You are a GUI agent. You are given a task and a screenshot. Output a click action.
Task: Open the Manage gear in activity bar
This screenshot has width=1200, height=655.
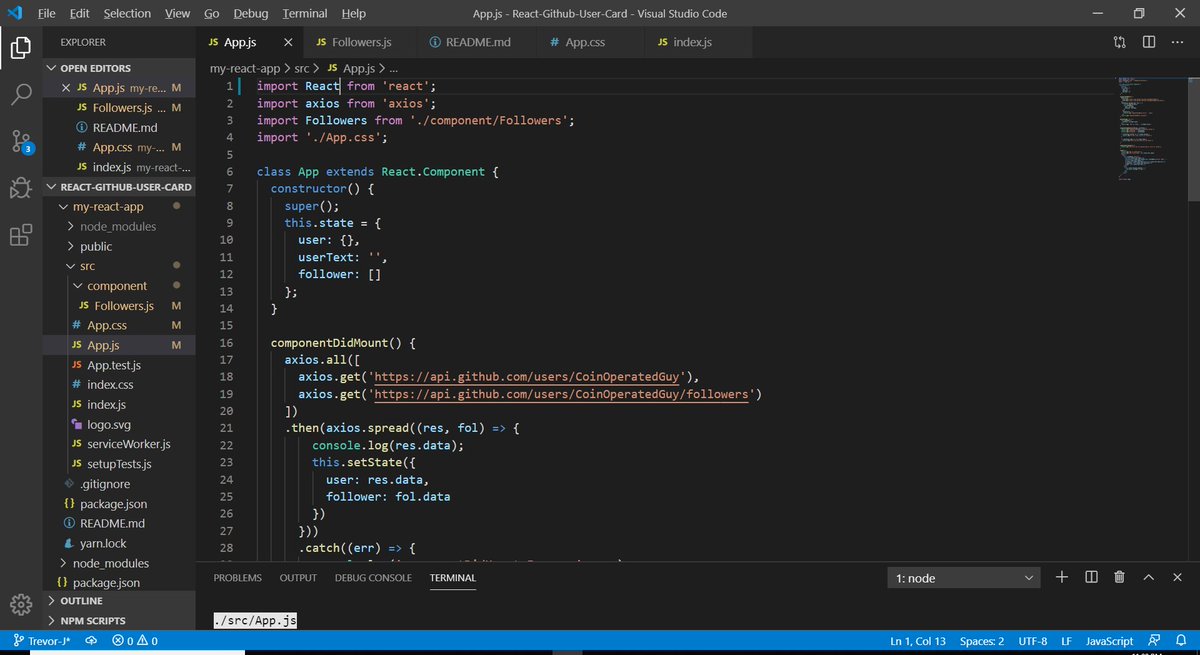pos(20,605)
